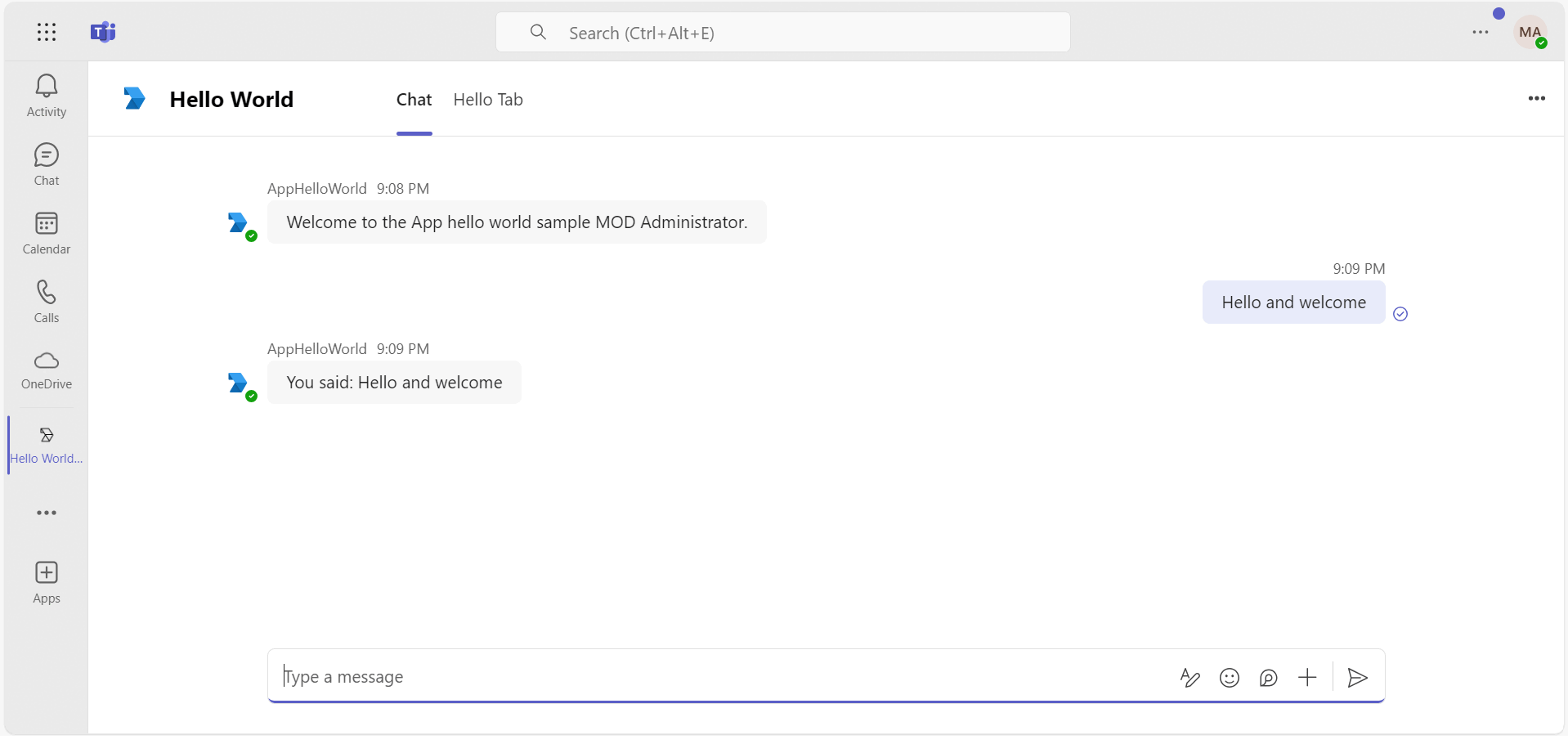
Task: Click the notification dot near the avatar
Action: point(1499,13)
